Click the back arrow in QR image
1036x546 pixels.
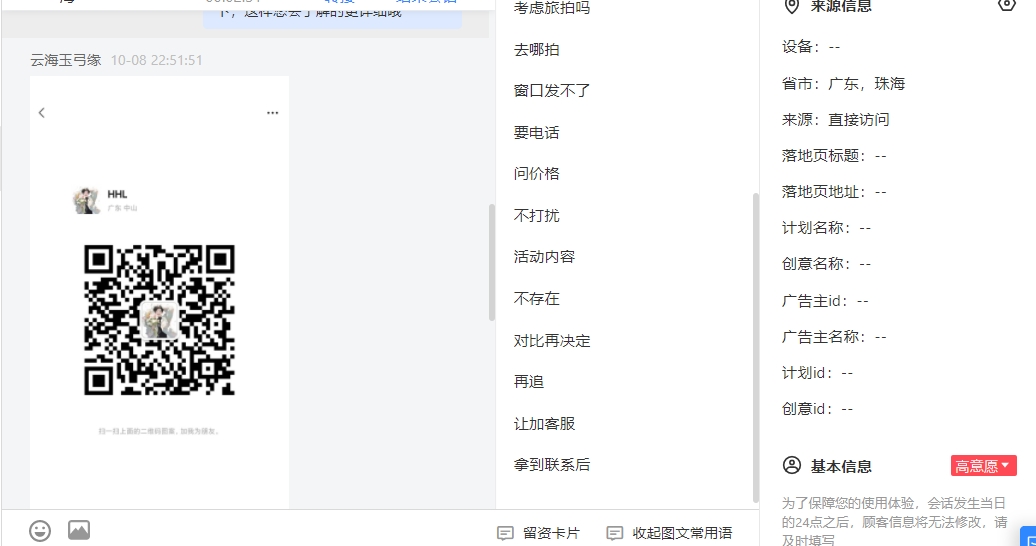click(x=42, y=113)
